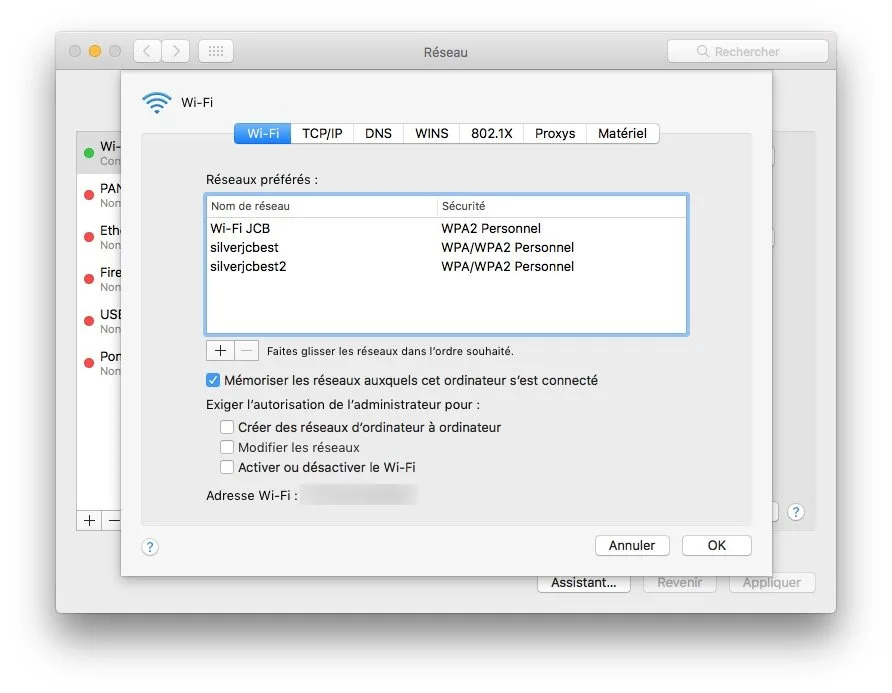The height and width of the screenshot is (693, 892).
Task: Open help from sheet question mark button
Action: [150, 547]
